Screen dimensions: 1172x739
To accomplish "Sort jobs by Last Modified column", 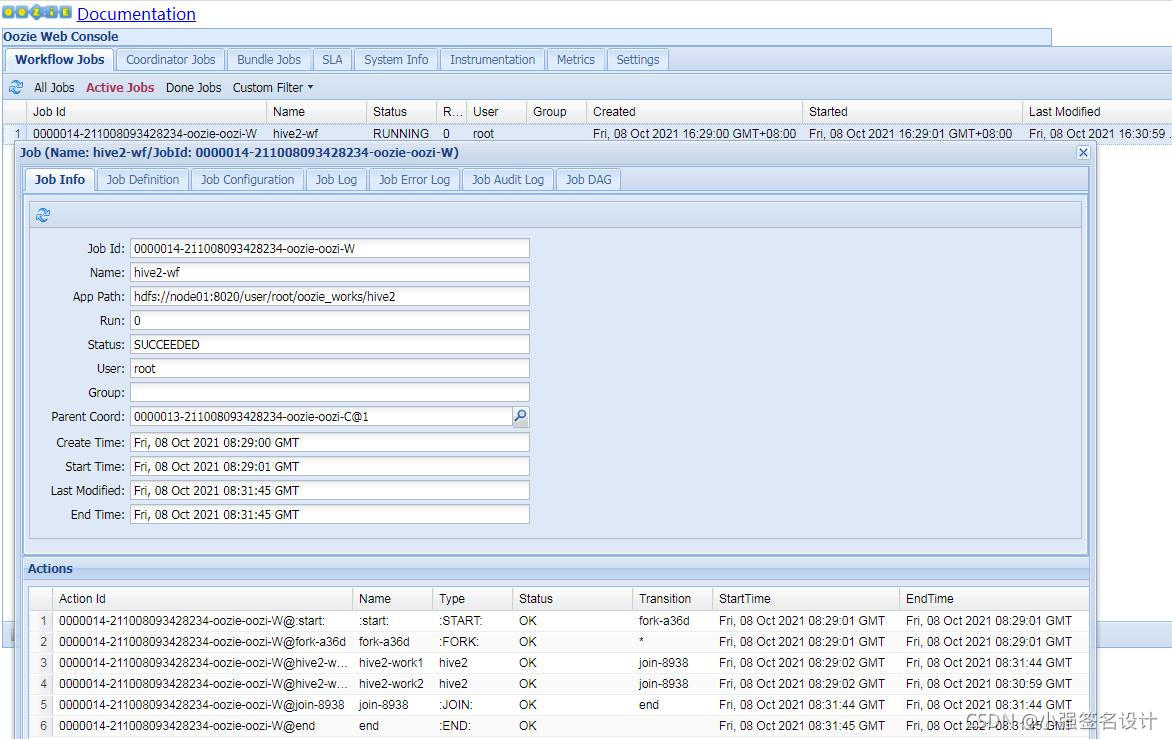I will click(x=1097, y=111).
